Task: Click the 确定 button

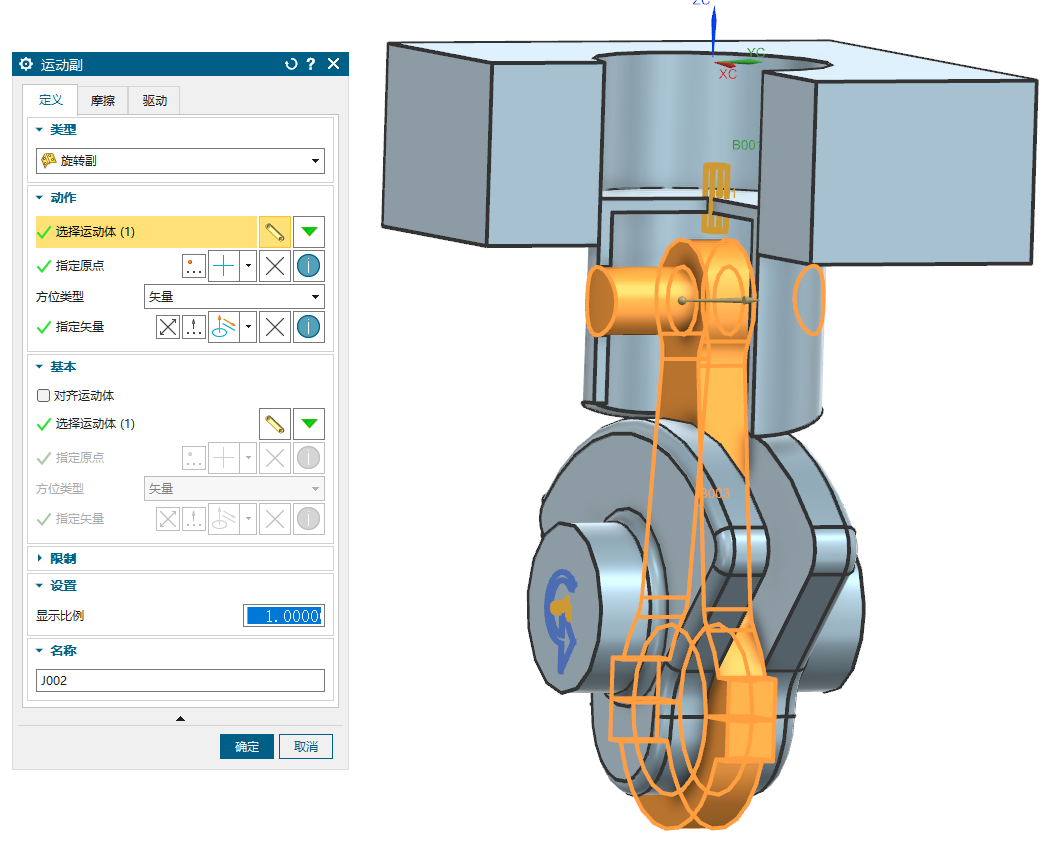Action: (247, 747)
